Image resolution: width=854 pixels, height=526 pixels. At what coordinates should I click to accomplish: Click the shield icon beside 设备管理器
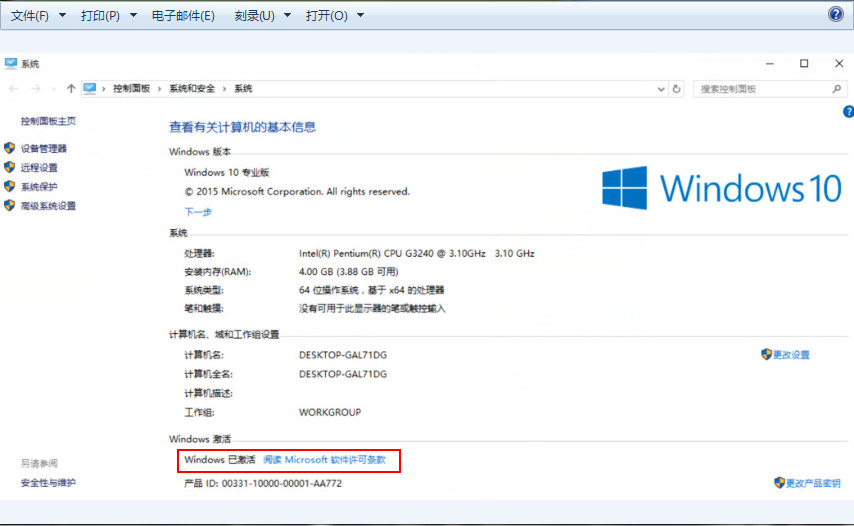pos(10,148)
